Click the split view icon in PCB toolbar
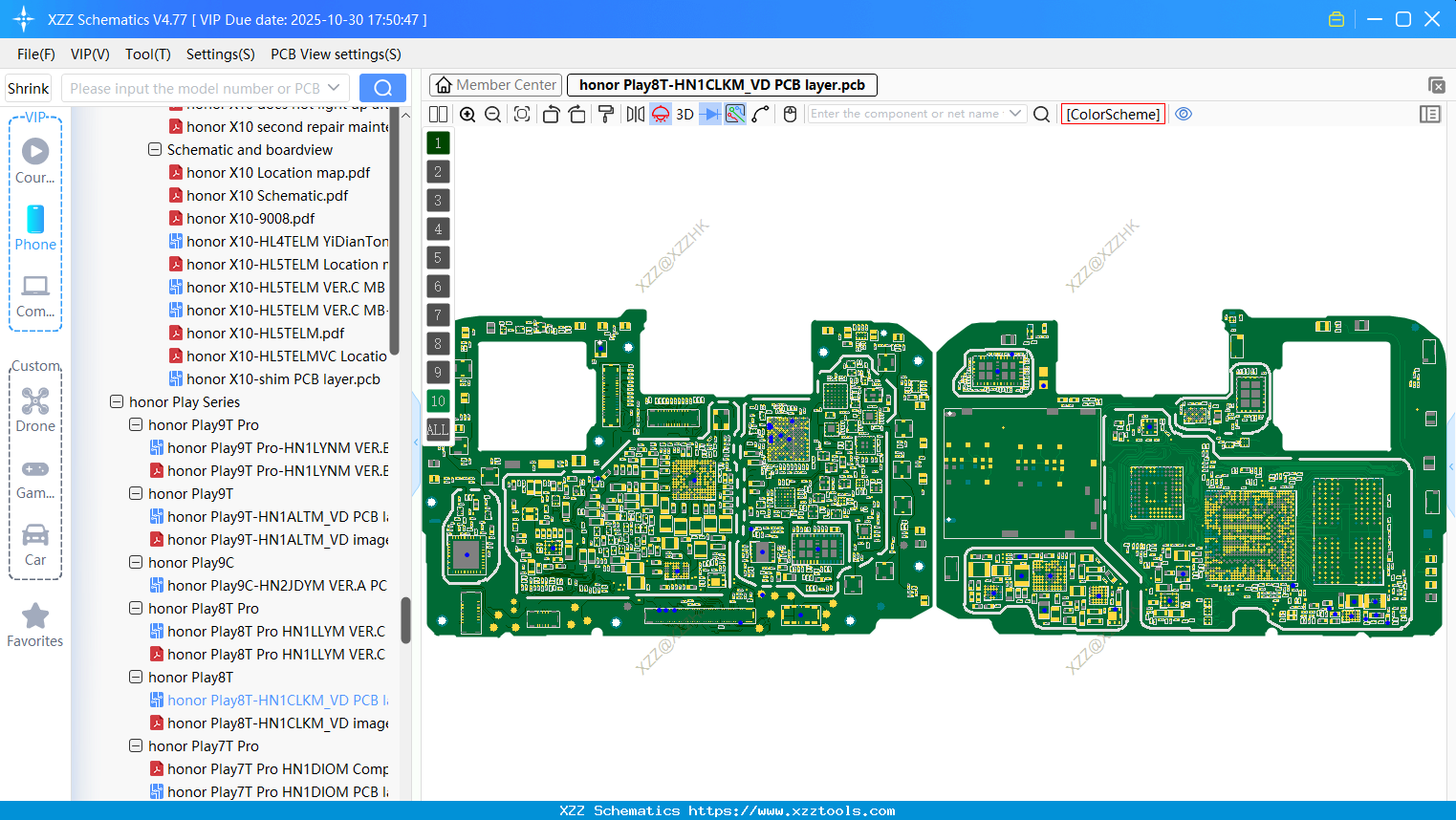Screen dimensions: 1456x820 click(x=438, y=114)
